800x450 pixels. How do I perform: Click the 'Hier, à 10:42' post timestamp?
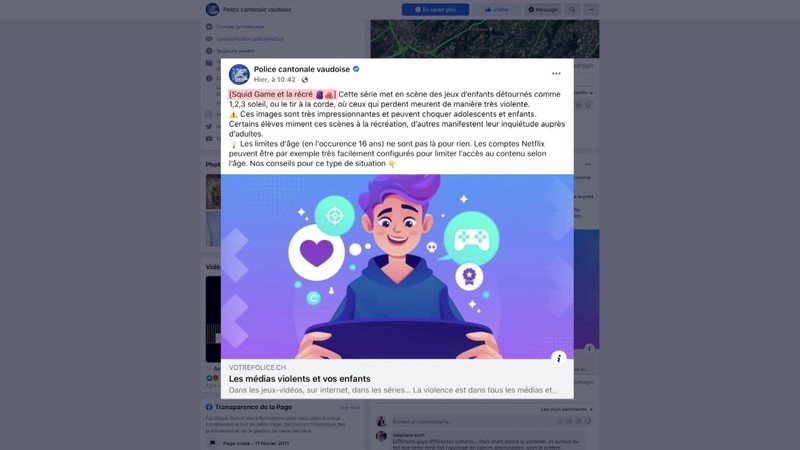click(x=274, y=80)
